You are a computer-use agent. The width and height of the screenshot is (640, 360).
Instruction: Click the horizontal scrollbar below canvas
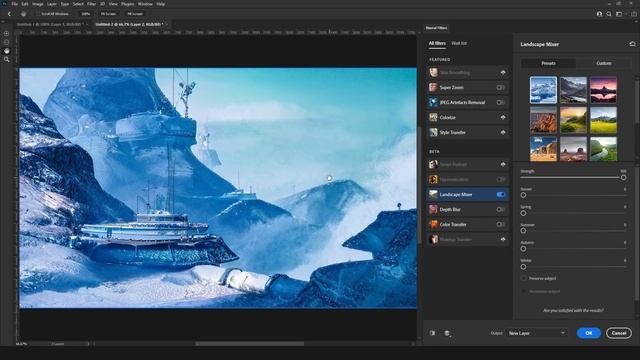click(x=249, y=344)
